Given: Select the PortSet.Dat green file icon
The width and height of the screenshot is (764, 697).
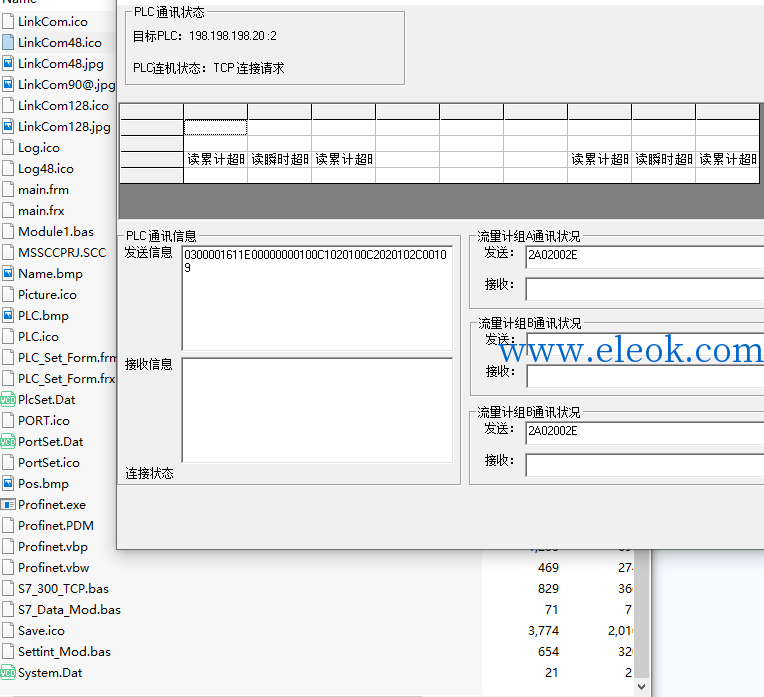Looking at the screenshot, I should 8,442.
